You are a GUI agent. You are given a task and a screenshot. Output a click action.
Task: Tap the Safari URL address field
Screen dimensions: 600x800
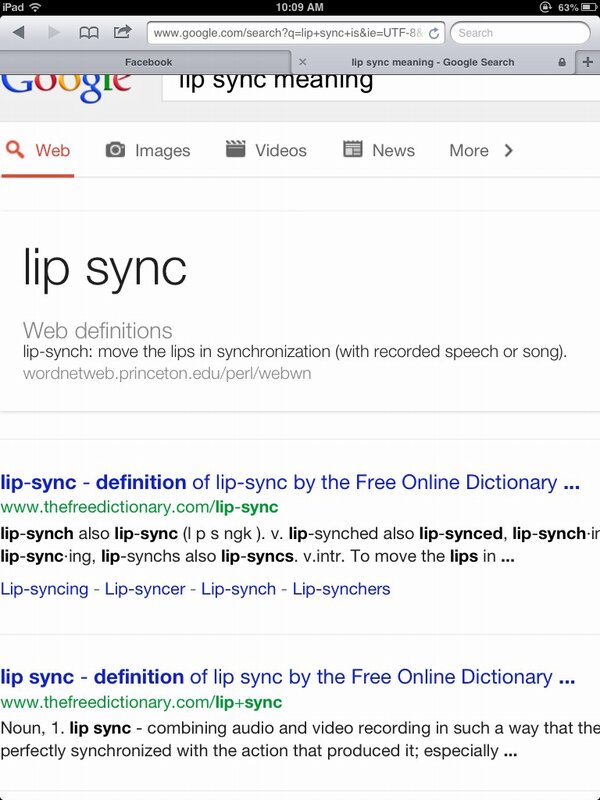296,33
